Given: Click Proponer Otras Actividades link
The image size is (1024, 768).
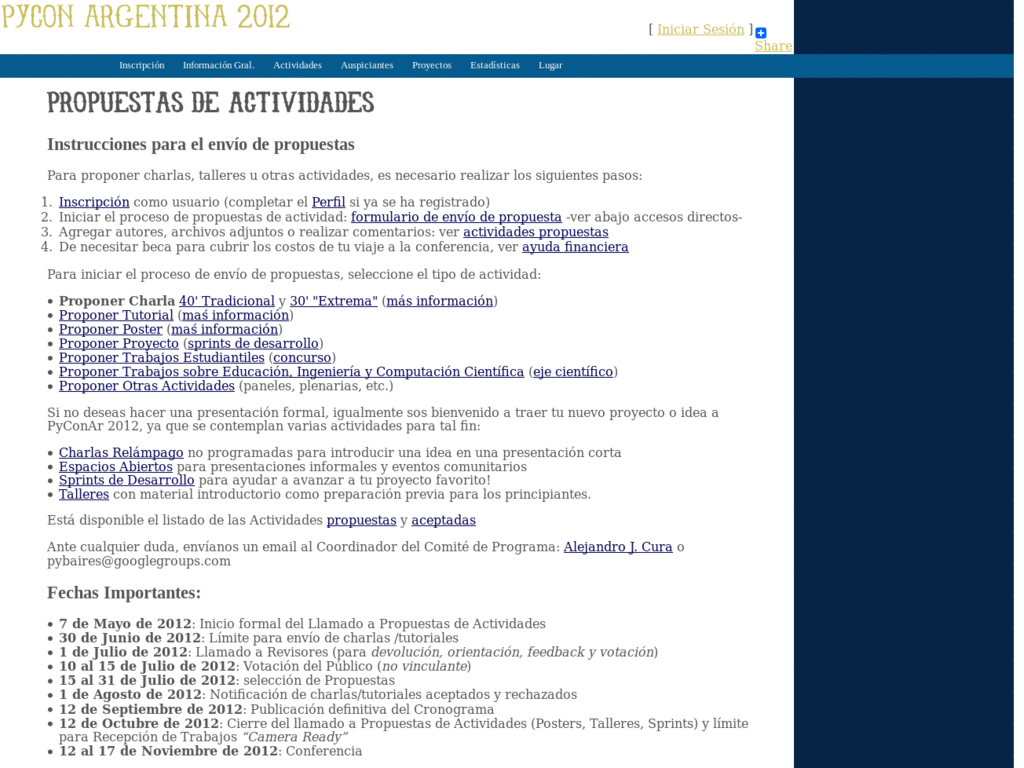Looking at the screenshot, I should click(147, 386).
